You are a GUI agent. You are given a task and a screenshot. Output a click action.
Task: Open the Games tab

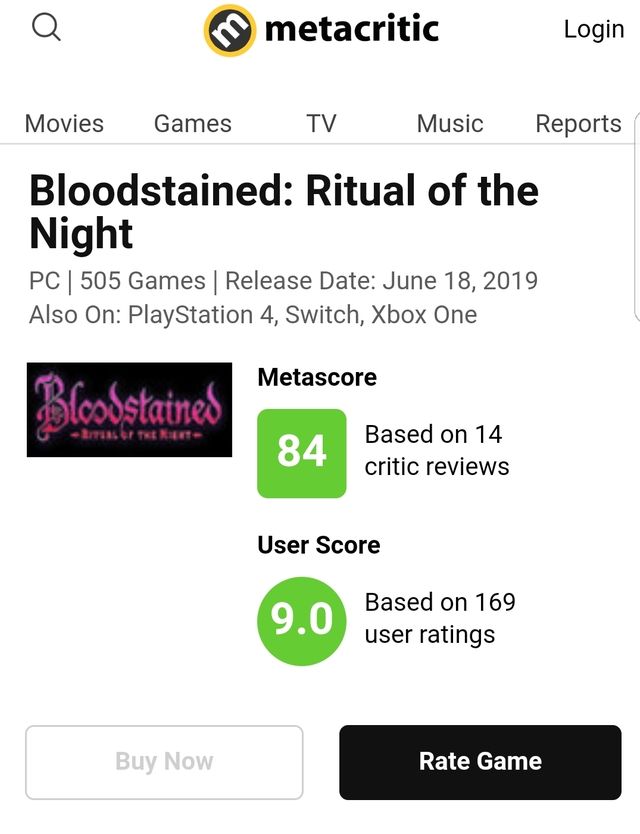point(192,123)
